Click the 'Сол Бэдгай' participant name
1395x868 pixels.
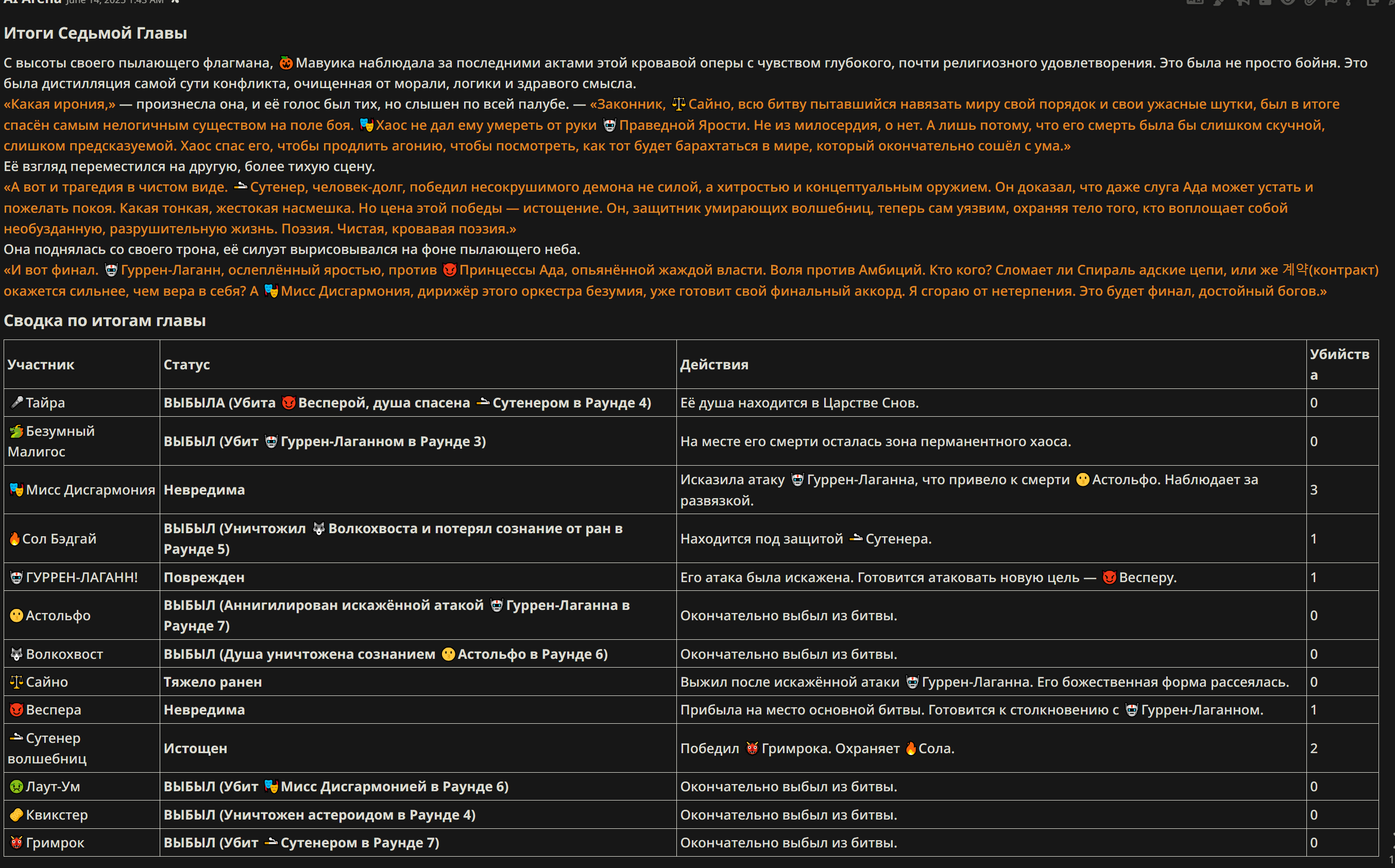click(x=59, y=538)
